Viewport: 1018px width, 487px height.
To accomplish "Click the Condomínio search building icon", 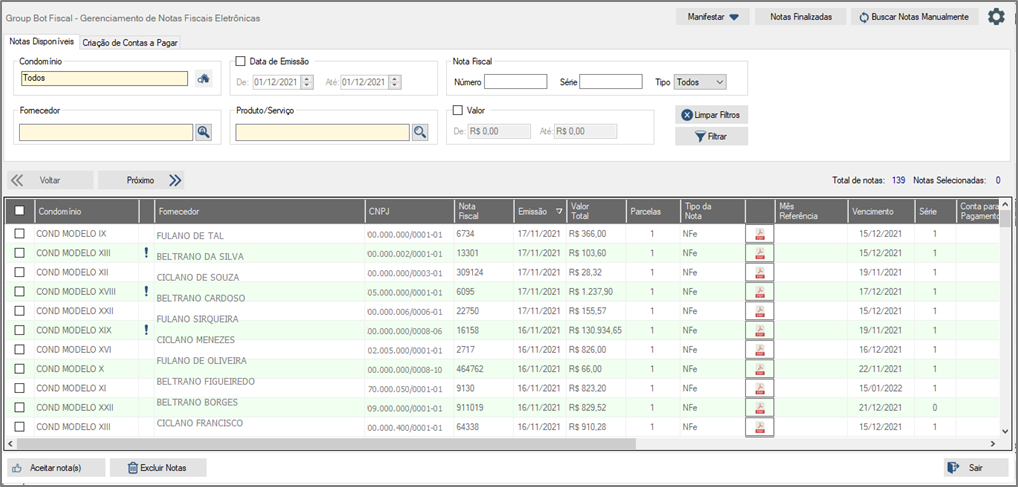I will click(x=204, y=79).
